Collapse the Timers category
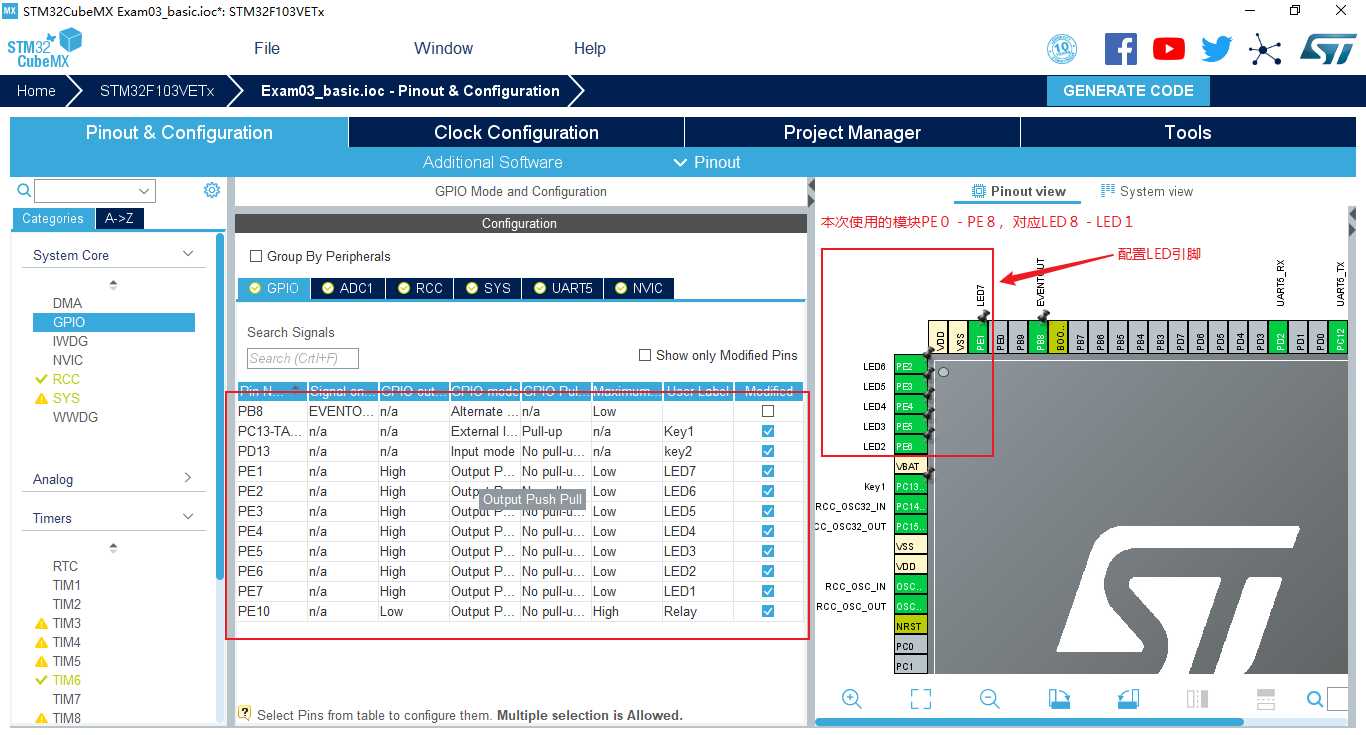 (x=188, y=517)
